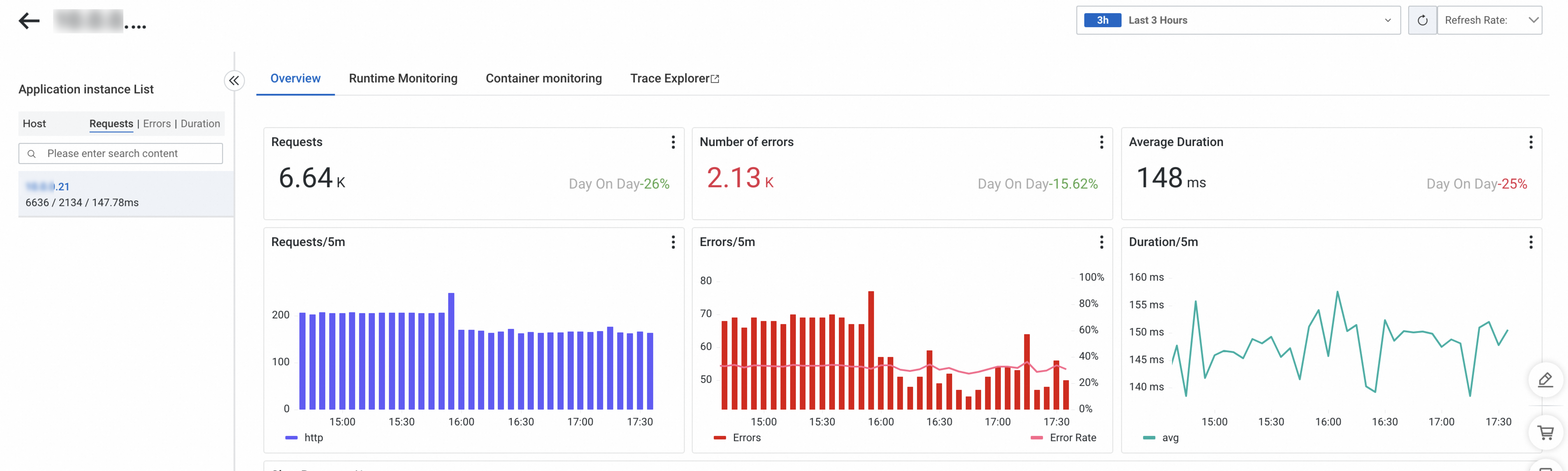
Task: Open the Duration/5m chart options menu
Action: click(1530, 243)
